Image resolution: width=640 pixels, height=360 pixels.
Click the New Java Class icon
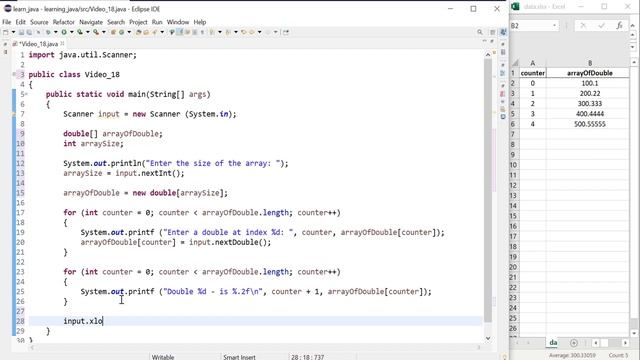(121, 32)
